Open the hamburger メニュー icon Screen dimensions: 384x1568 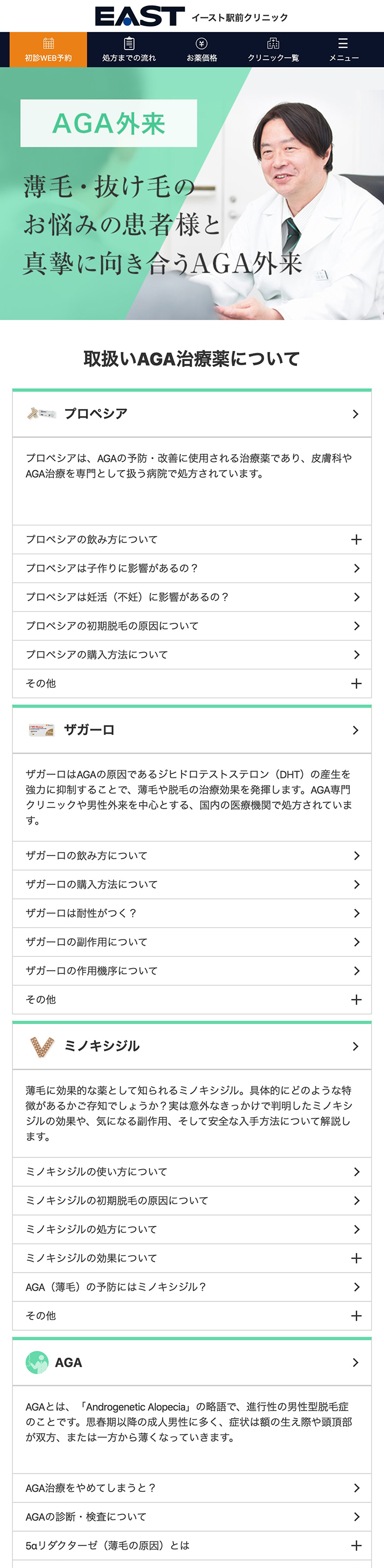point(343,43)
